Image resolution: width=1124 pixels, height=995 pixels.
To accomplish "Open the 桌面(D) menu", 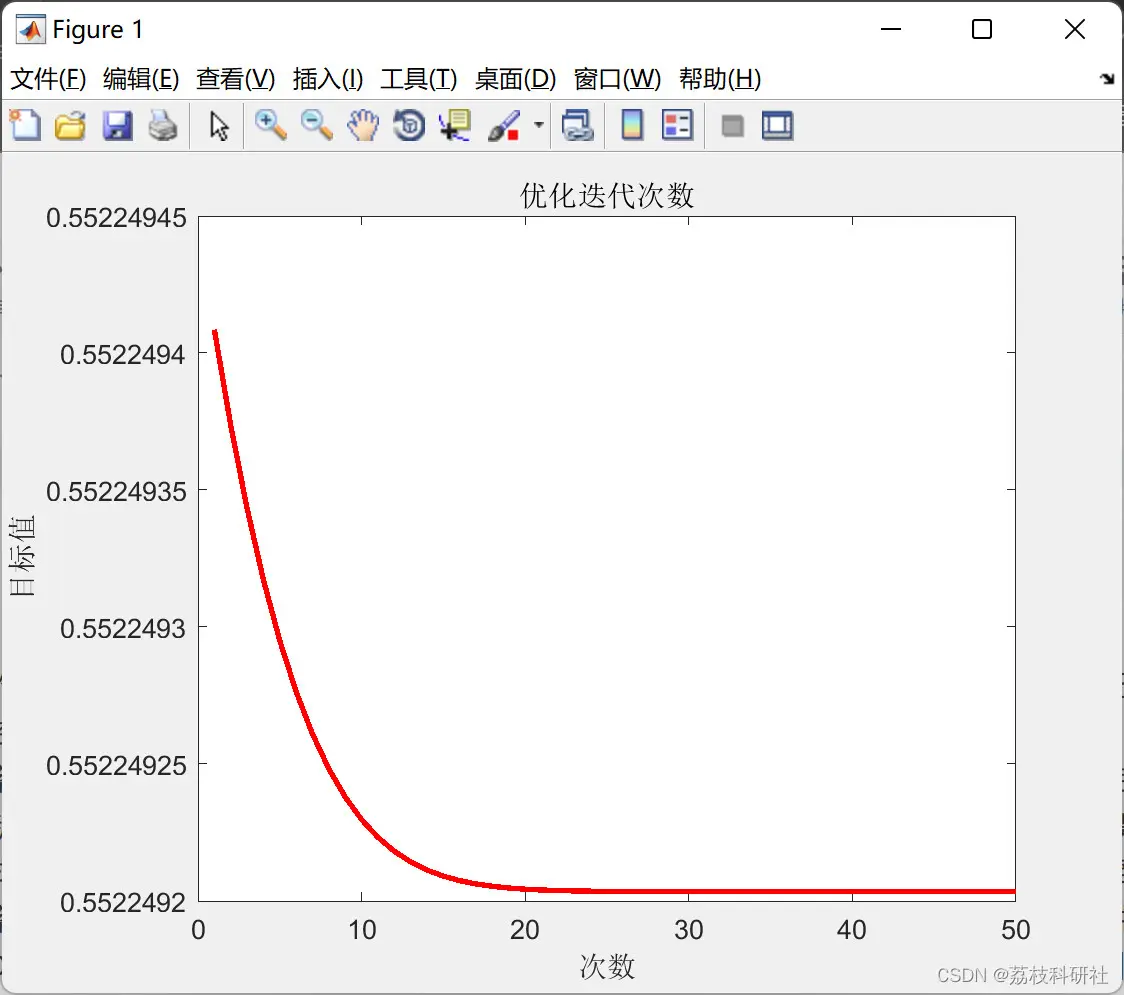I will click(515, 79).
